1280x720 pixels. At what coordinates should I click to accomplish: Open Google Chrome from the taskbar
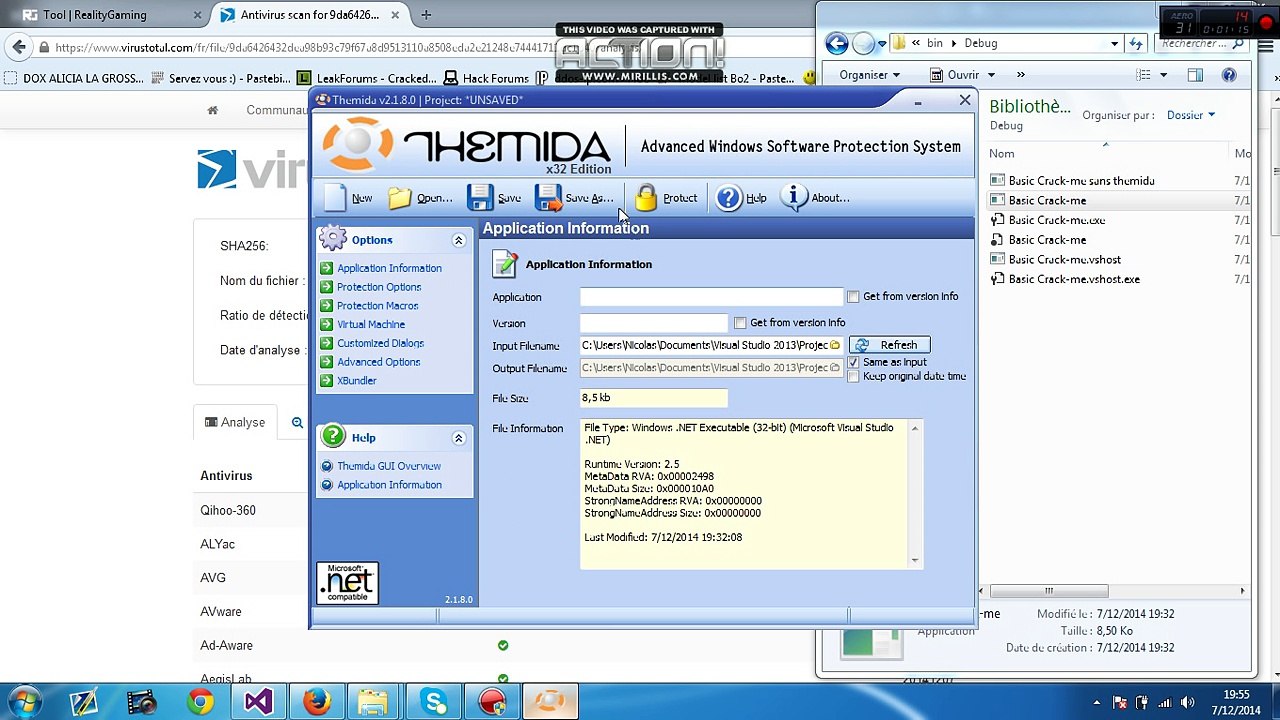coord(200,702)
